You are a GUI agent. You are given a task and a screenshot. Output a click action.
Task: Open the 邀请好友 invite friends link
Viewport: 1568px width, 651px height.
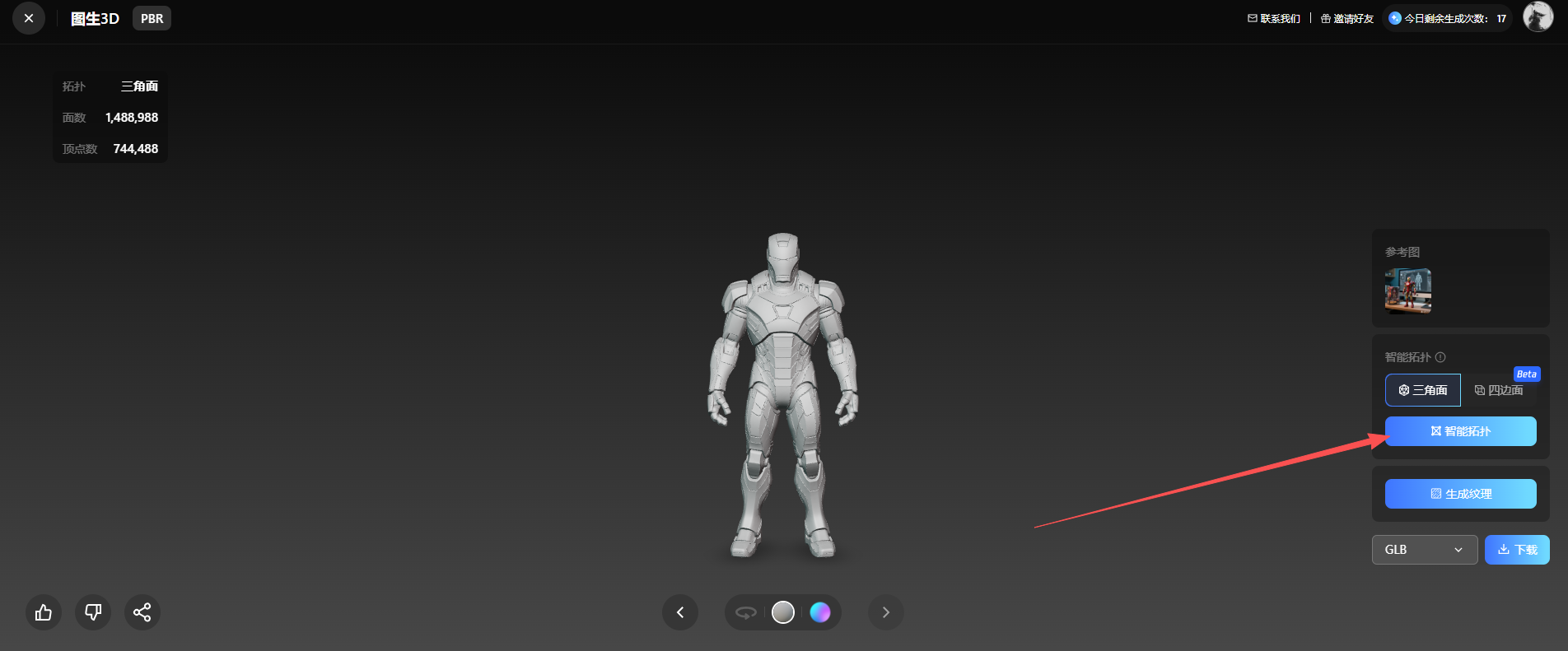(x=1347, y=18)
